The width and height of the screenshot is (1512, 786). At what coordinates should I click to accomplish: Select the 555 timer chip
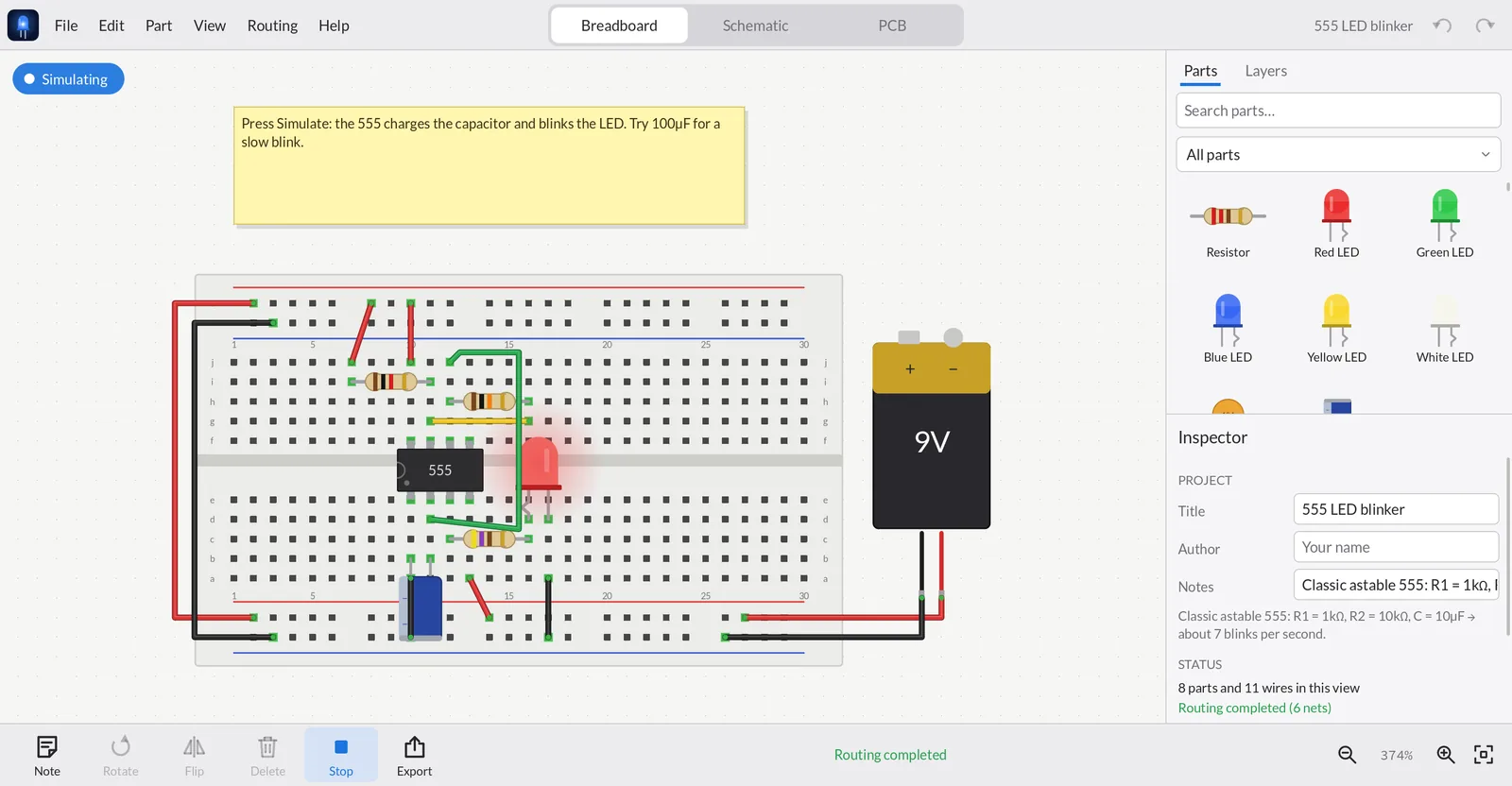439,470
